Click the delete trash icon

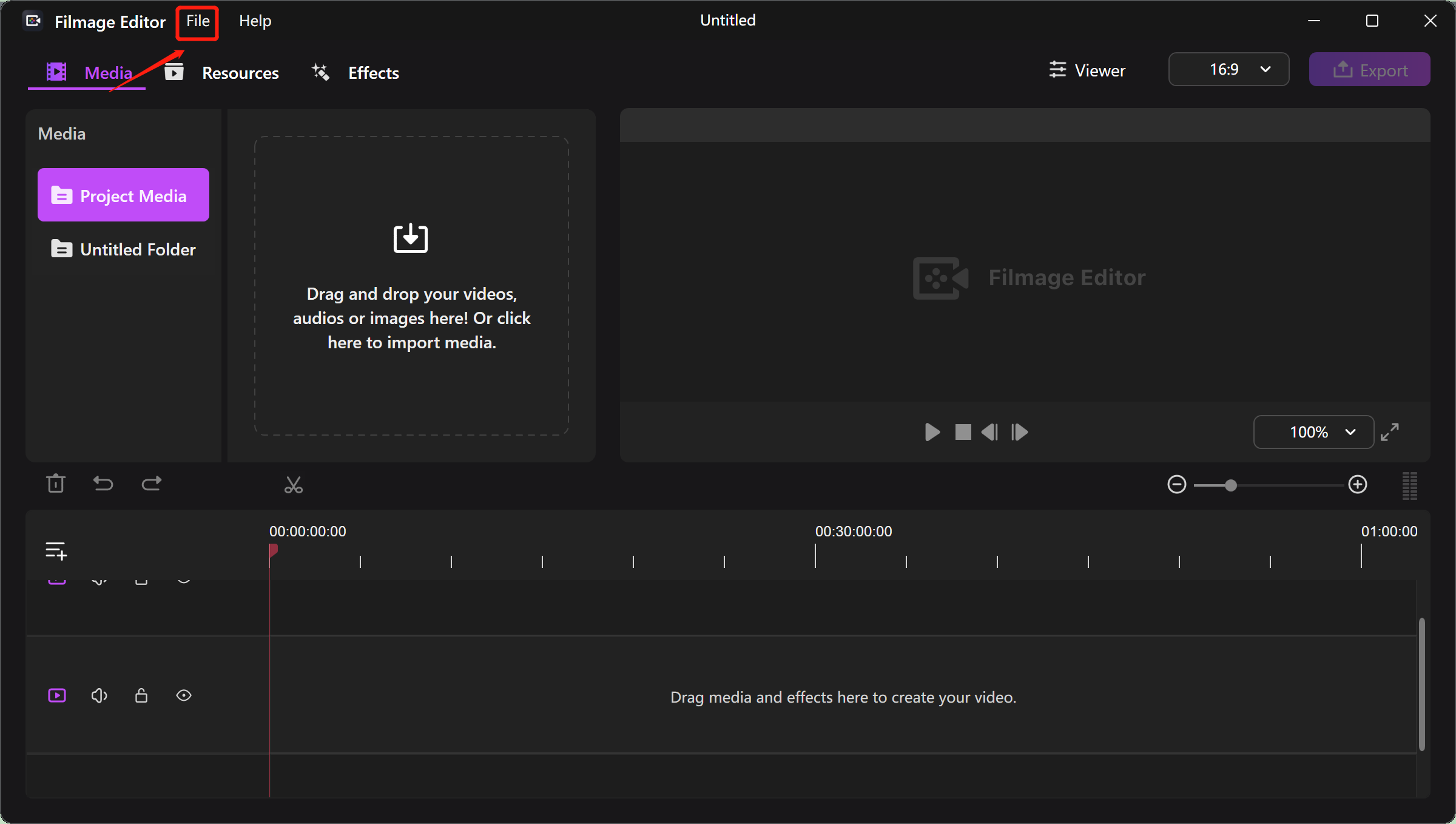[x=56, y=484]
